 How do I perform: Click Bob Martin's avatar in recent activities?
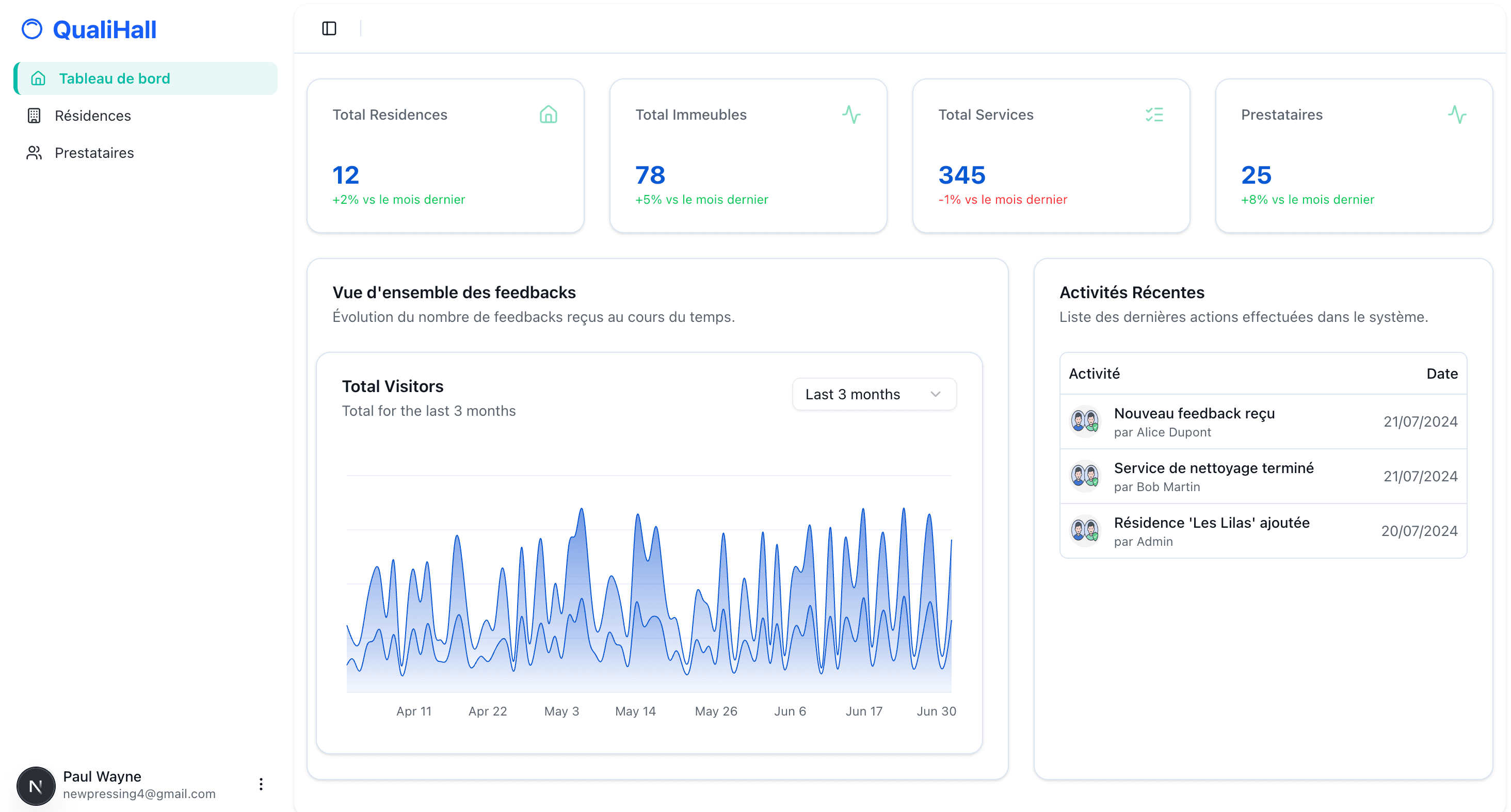1085,476
